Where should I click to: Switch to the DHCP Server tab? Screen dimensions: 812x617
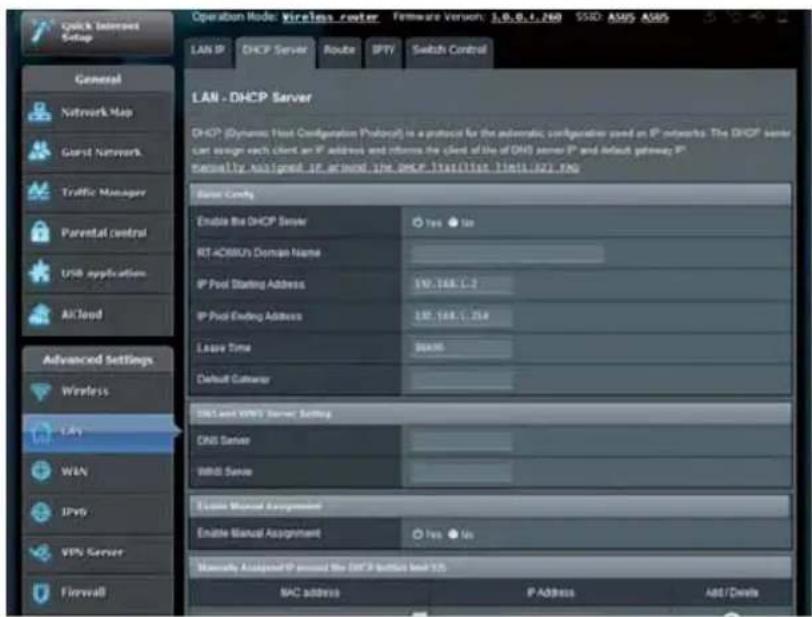pyautogui.click(x=275, y=51)
